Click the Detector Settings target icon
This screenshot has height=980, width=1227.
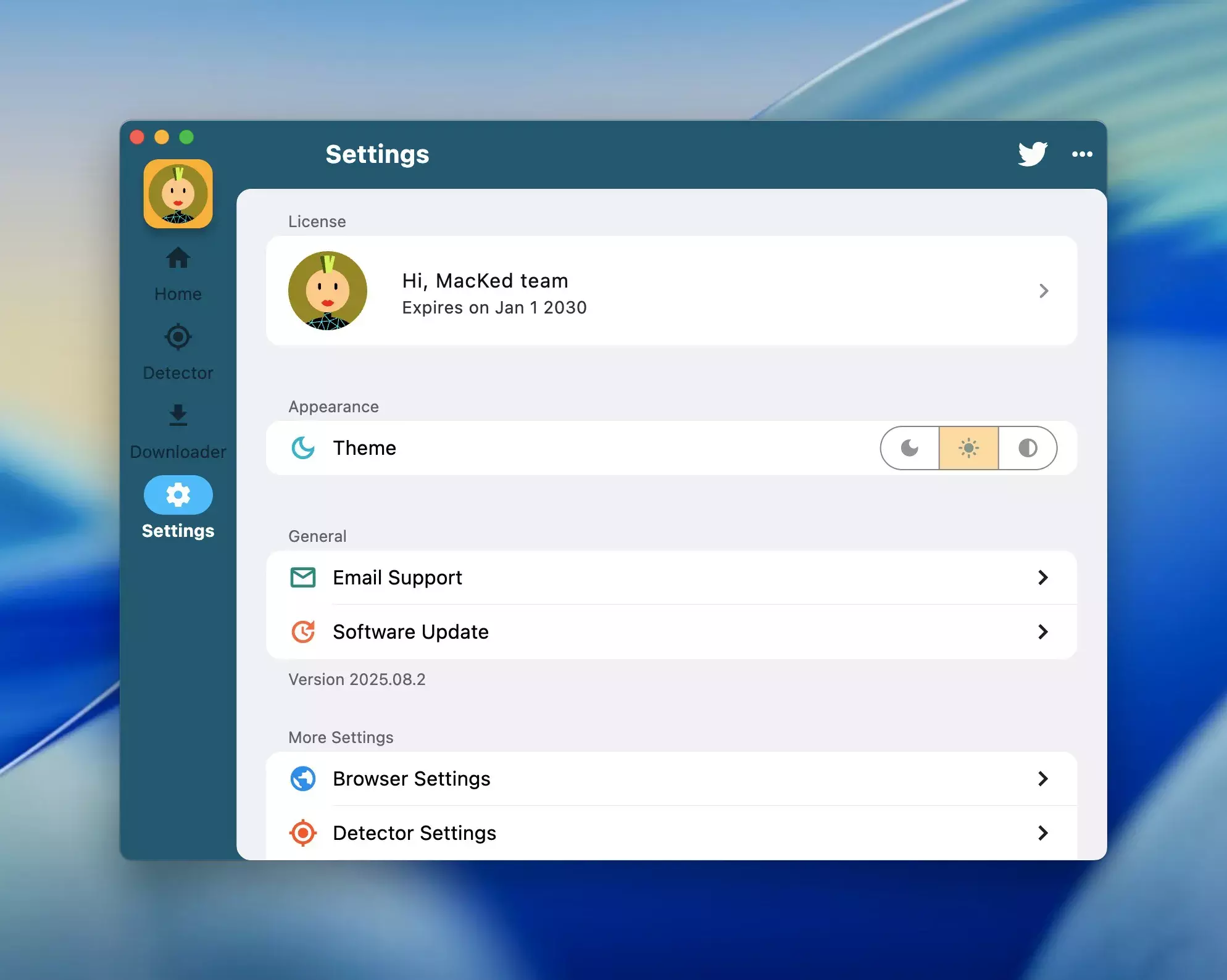303,833
